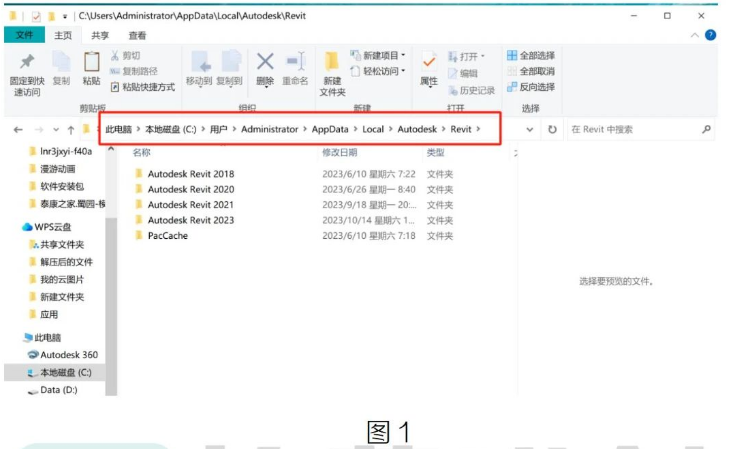Image resolution: width=735 pixels, height=449 pixels.
Task: Click the up-one-level arrow
Action: pos(71,130)
